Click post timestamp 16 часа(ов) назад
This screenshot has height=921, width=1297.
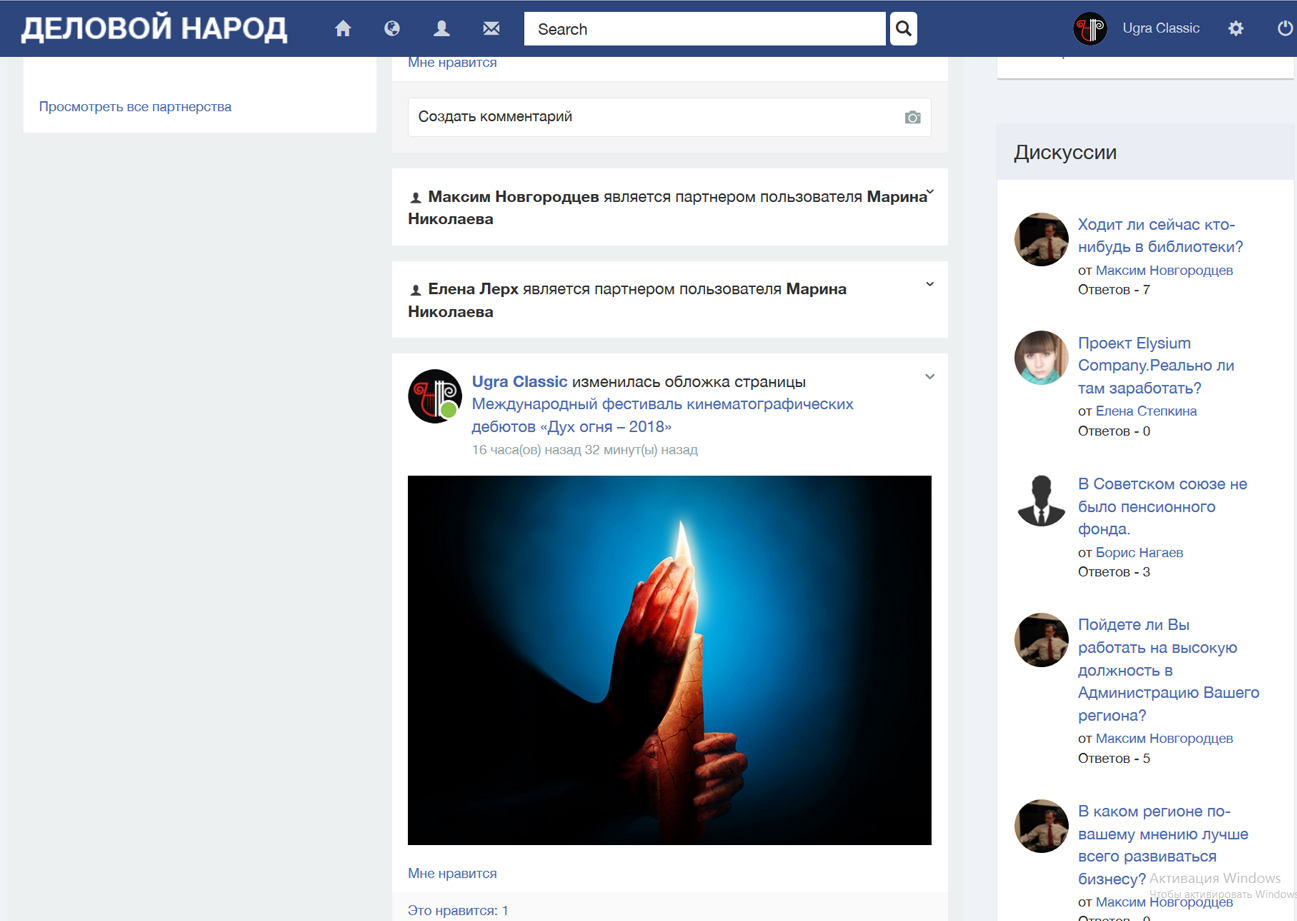(x=585, y=450)
